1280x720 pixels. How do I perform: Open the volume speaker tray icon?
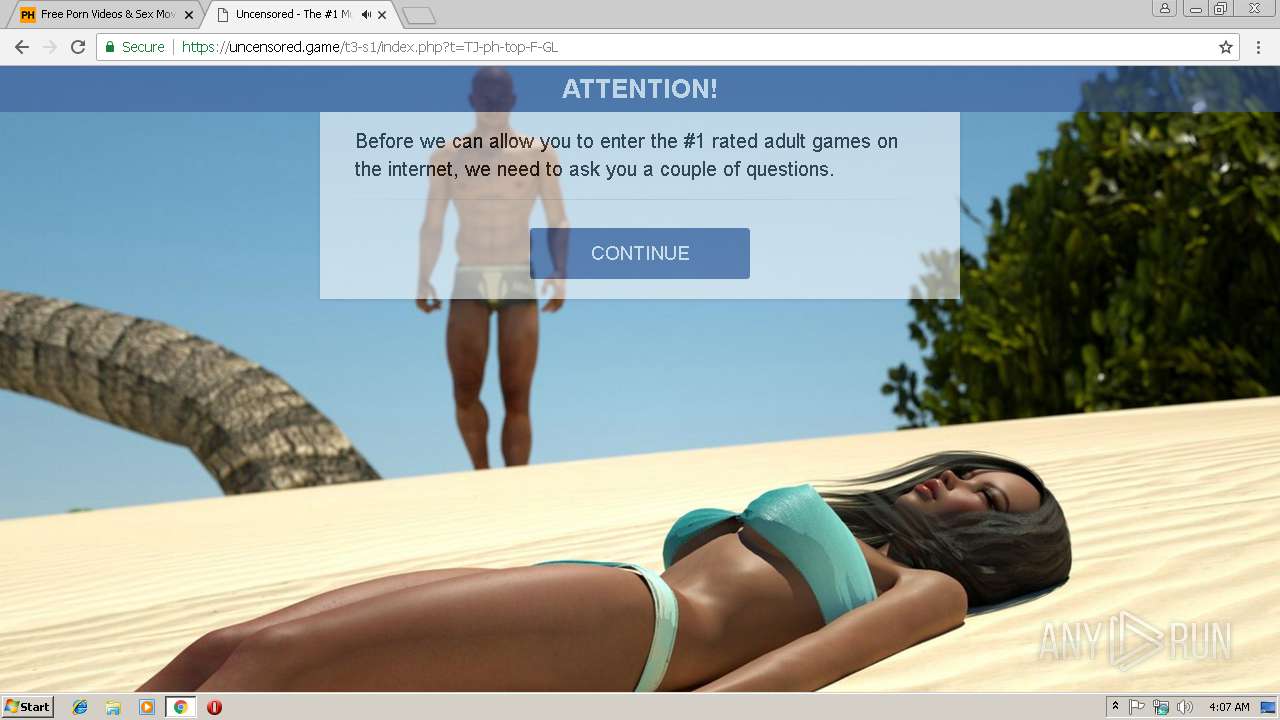point(1185,707)
